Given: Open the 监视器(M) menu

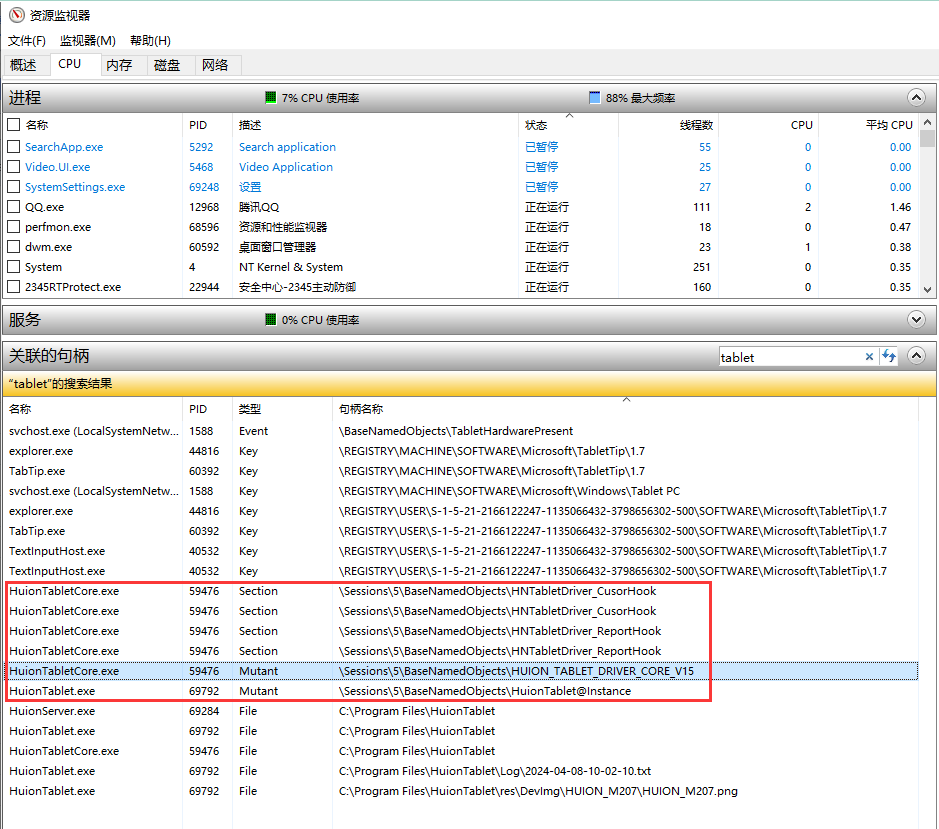Looking at the screenshot, I should pos(87,41).
